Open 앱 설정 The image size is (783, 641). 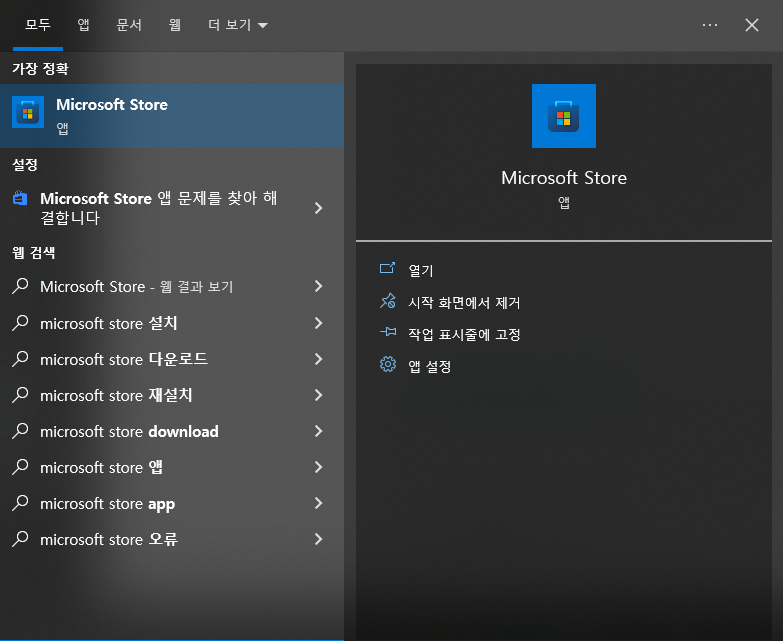click(x=429, y=366)
